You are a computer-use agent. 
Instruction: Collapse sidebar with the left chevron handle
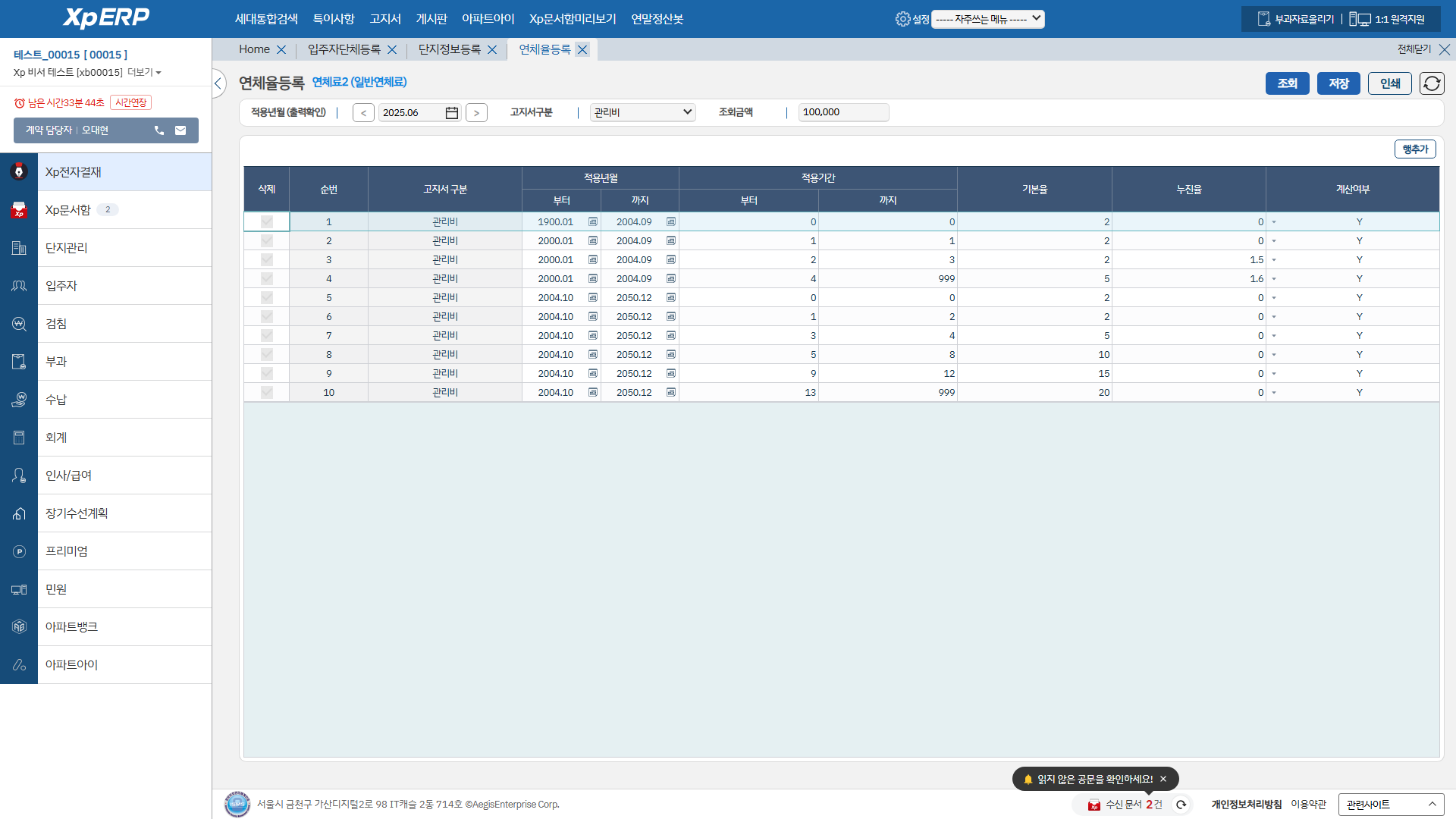pos(218,83)
